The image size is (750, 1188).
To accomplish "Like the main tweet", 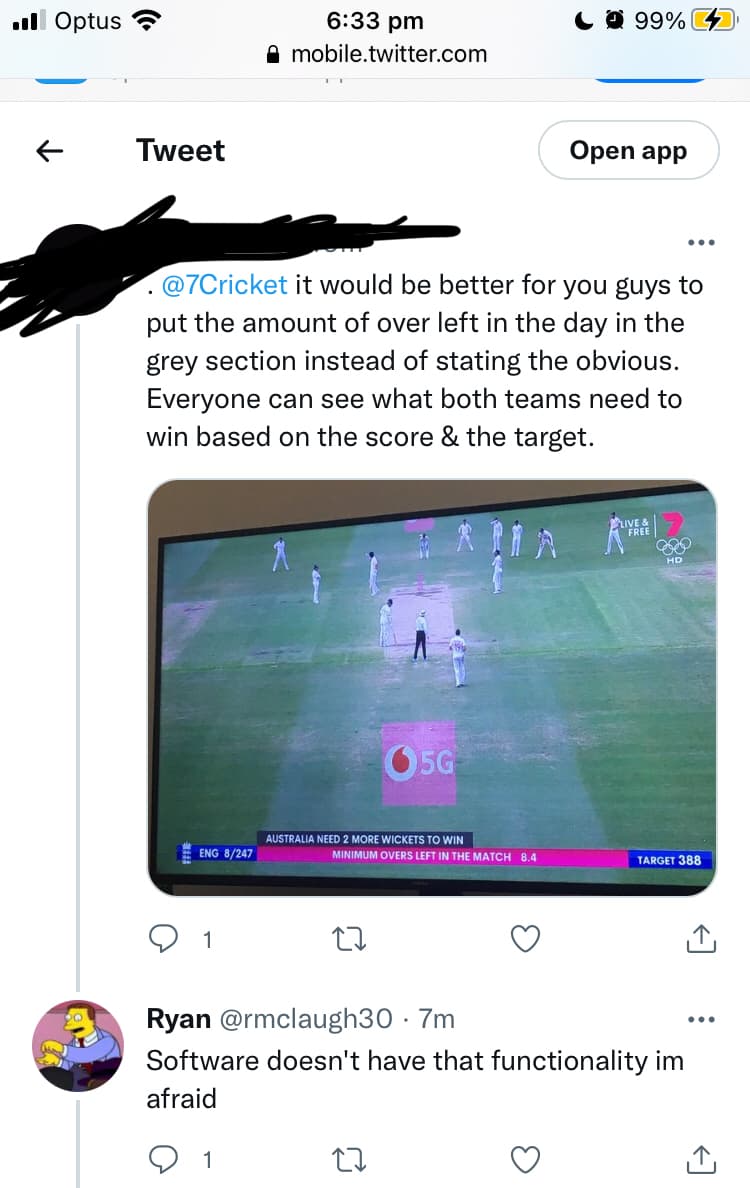I will point(526,938).
